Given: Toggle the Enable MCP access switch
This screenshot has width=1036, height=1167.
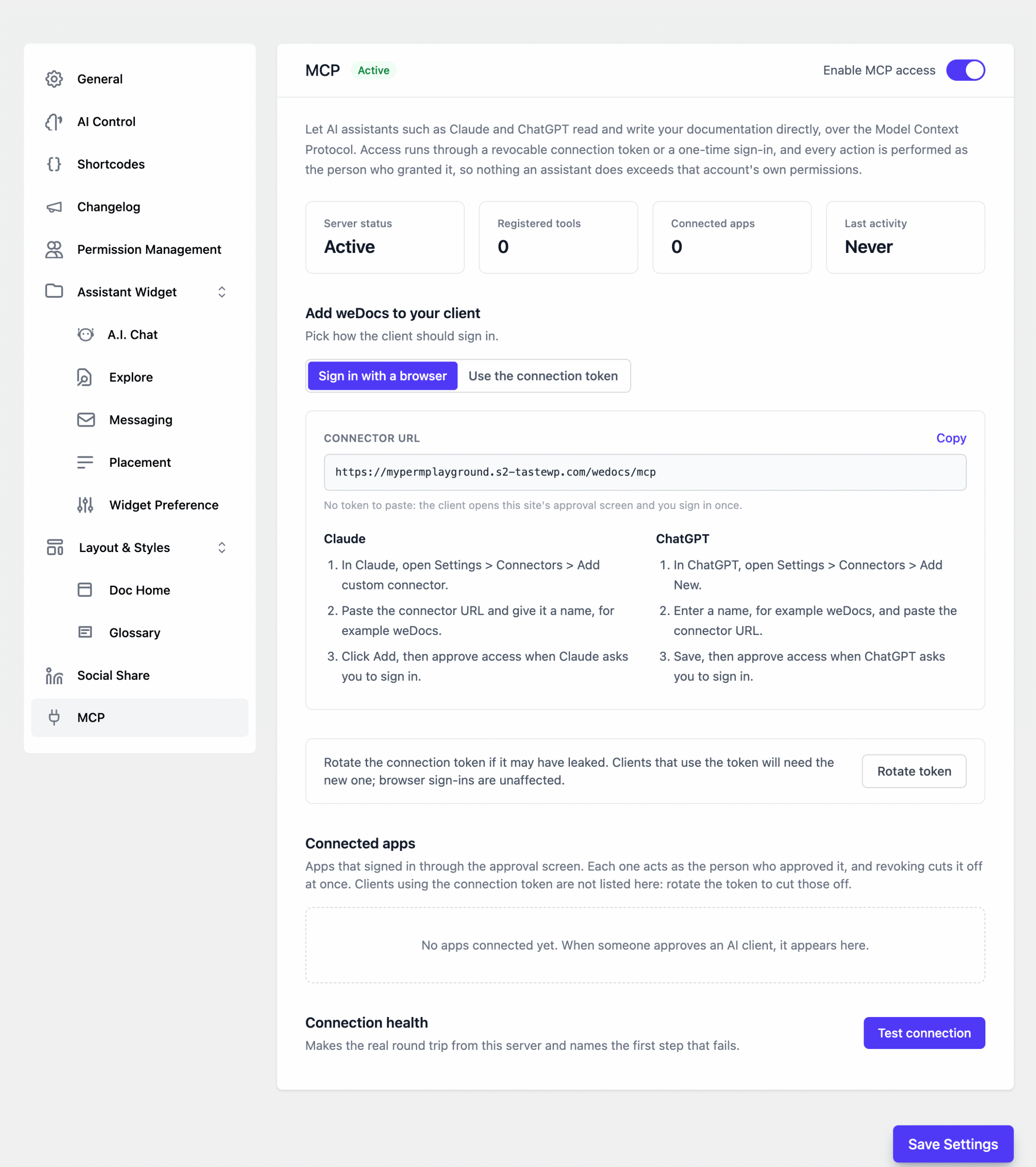Looking at the screenshot, I should point(965,70).
